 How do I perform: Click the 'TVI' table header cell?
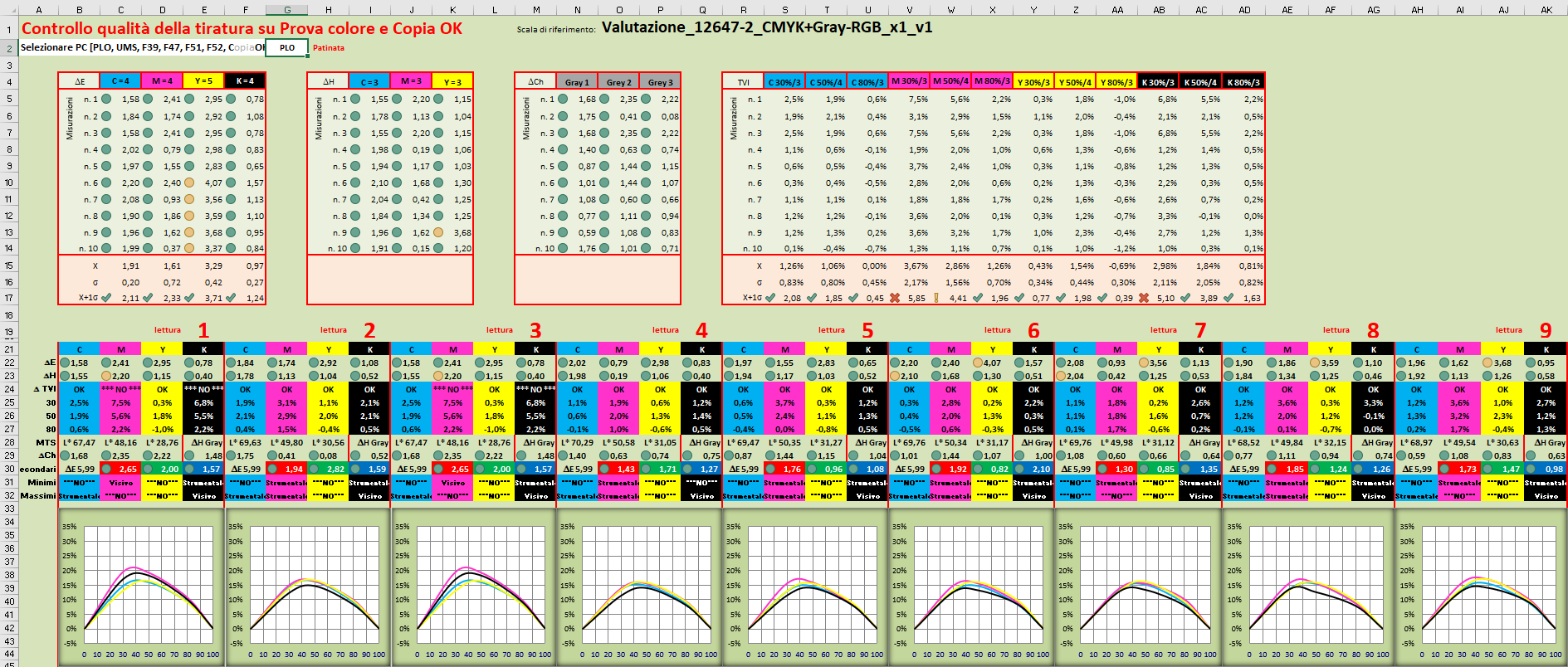(x=744, y=81)
